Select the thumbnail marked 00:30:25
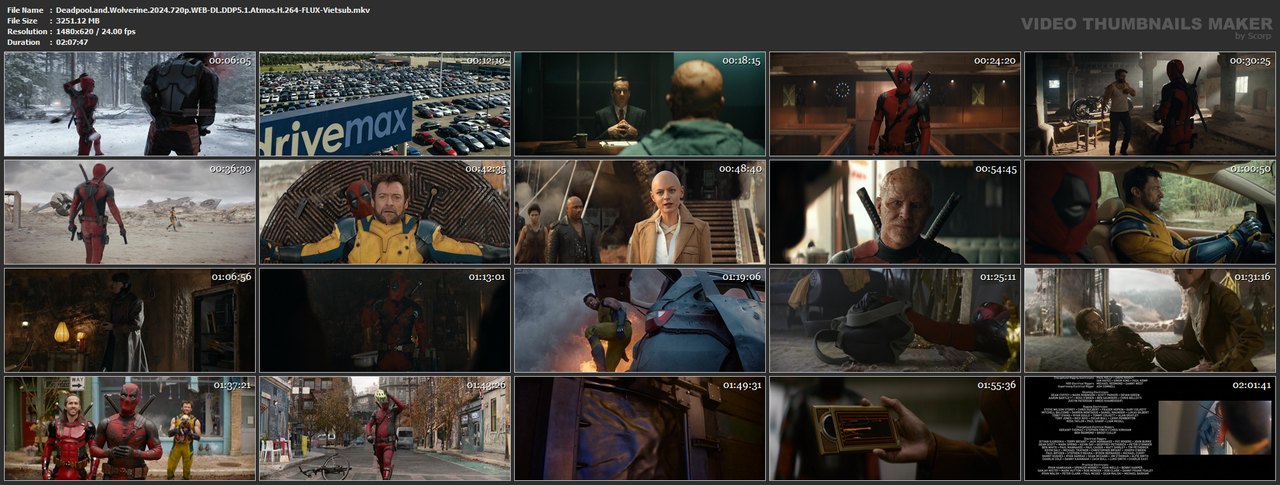 coord(1150,104)
